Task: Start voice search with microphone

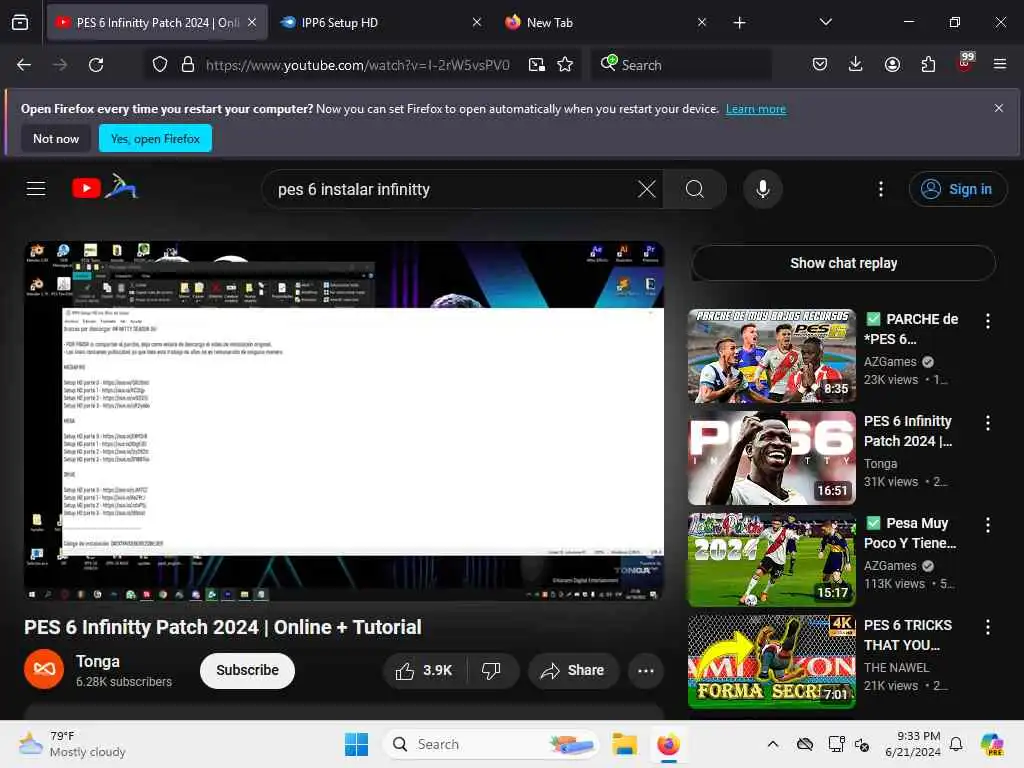Action: (762, 189)
